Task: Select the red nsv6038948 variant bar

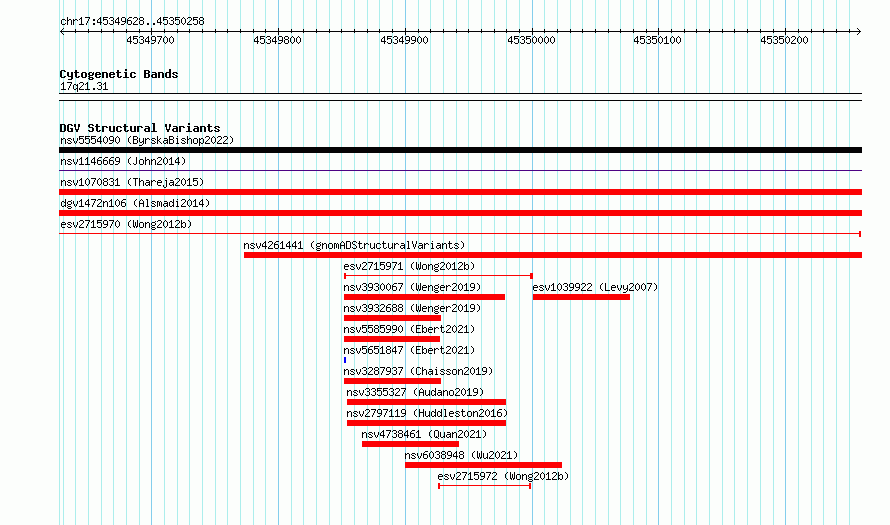Action: [484, 465]
